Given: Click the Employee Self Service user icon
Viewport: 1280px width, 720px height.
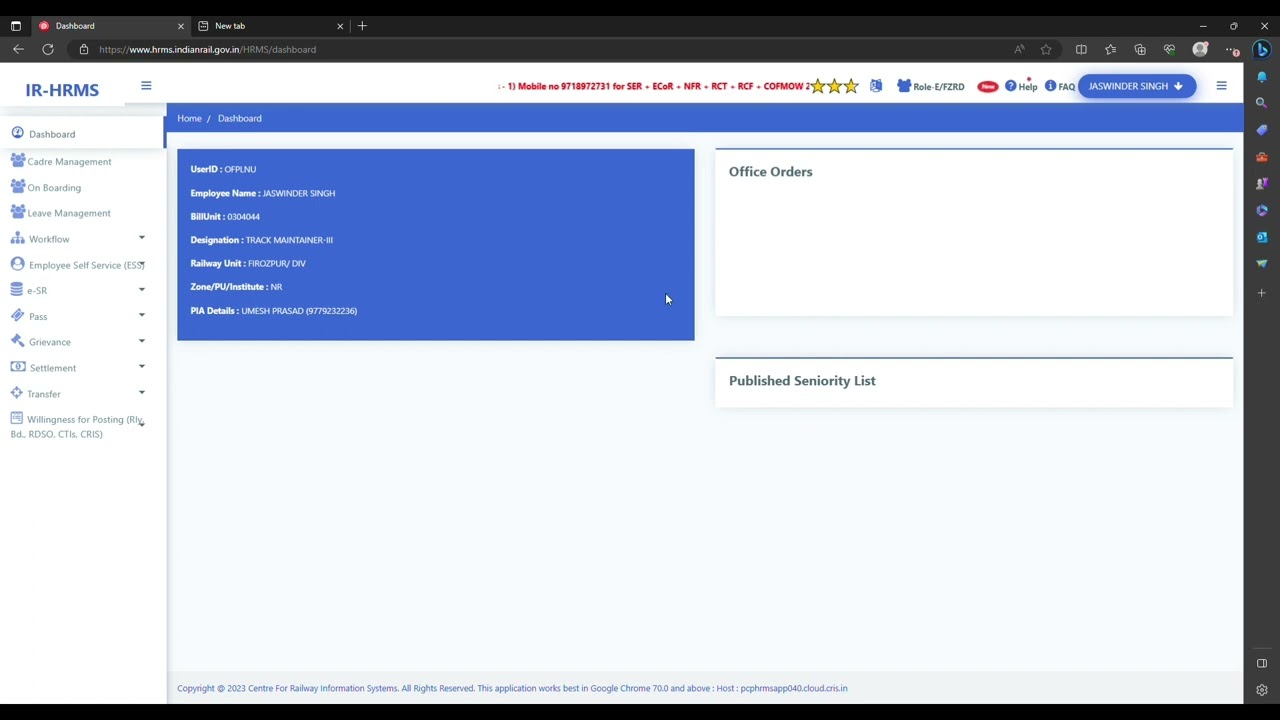Looking at the screenshot, I should point(17,264).
